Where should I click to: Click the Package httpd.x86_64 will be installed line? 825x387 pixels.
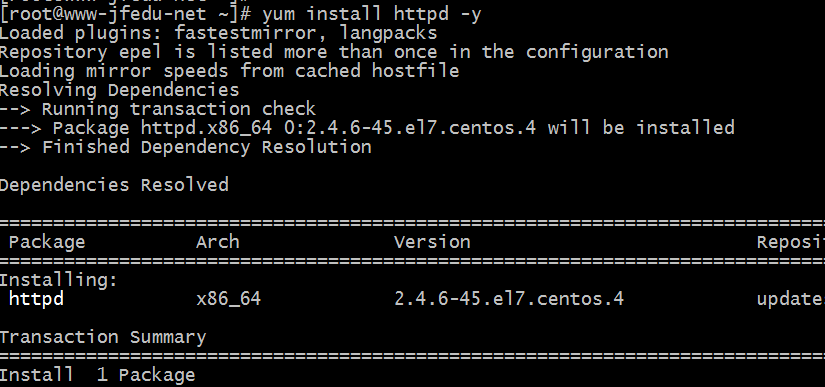pyautogui.click(x=367, y=128)
